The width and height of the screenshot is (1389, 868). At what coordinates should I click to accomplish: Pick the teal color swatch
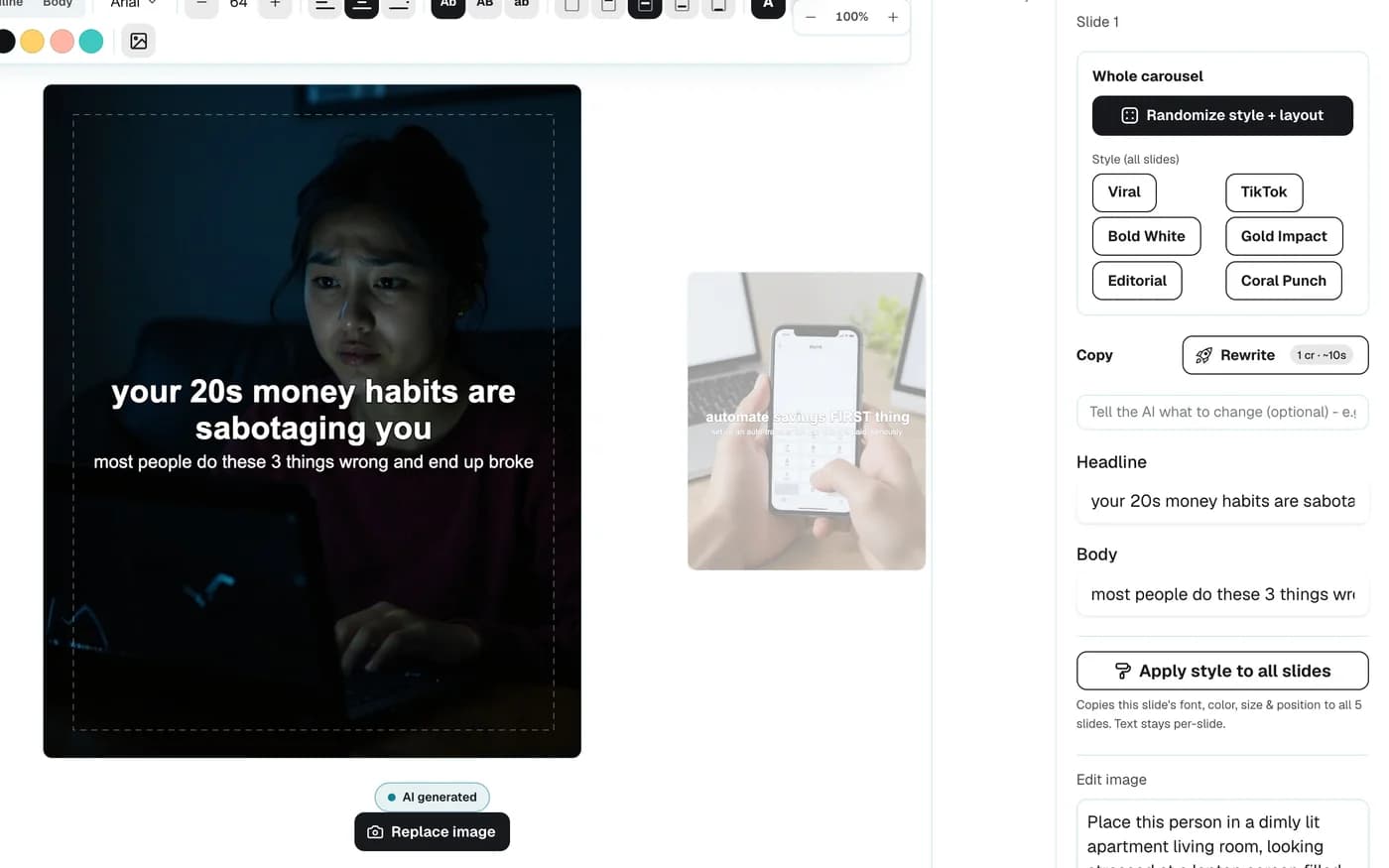[x=91, y=42]
